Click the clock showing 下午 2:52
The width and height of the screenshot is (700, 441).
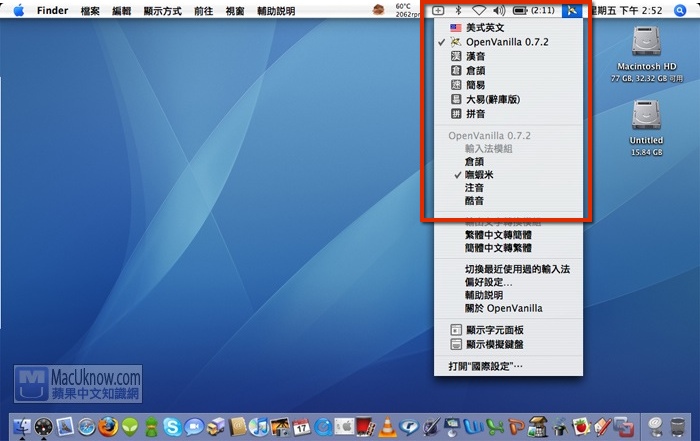point(626,11)
